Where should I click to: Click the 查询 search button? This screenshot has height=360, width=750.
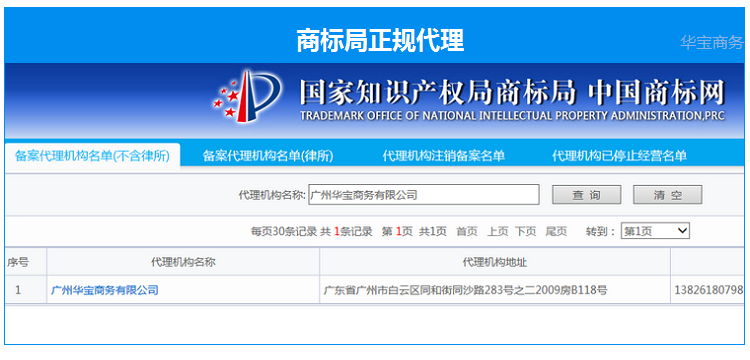tap(586, 195)
